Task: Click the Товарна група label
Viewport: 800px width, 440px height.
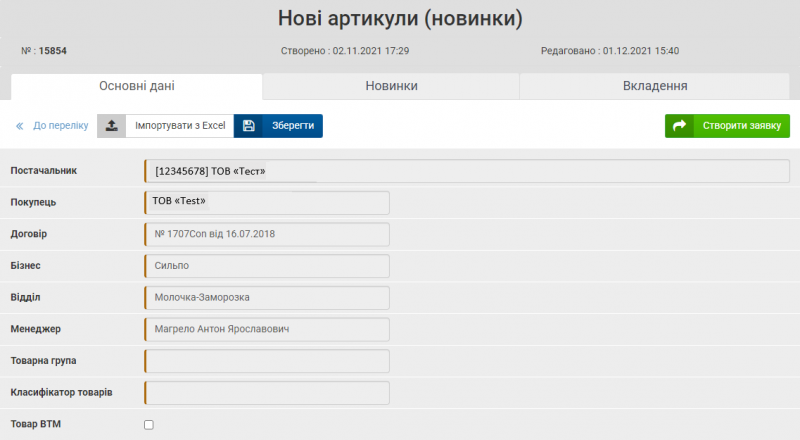Action: (x=43, y=360)
